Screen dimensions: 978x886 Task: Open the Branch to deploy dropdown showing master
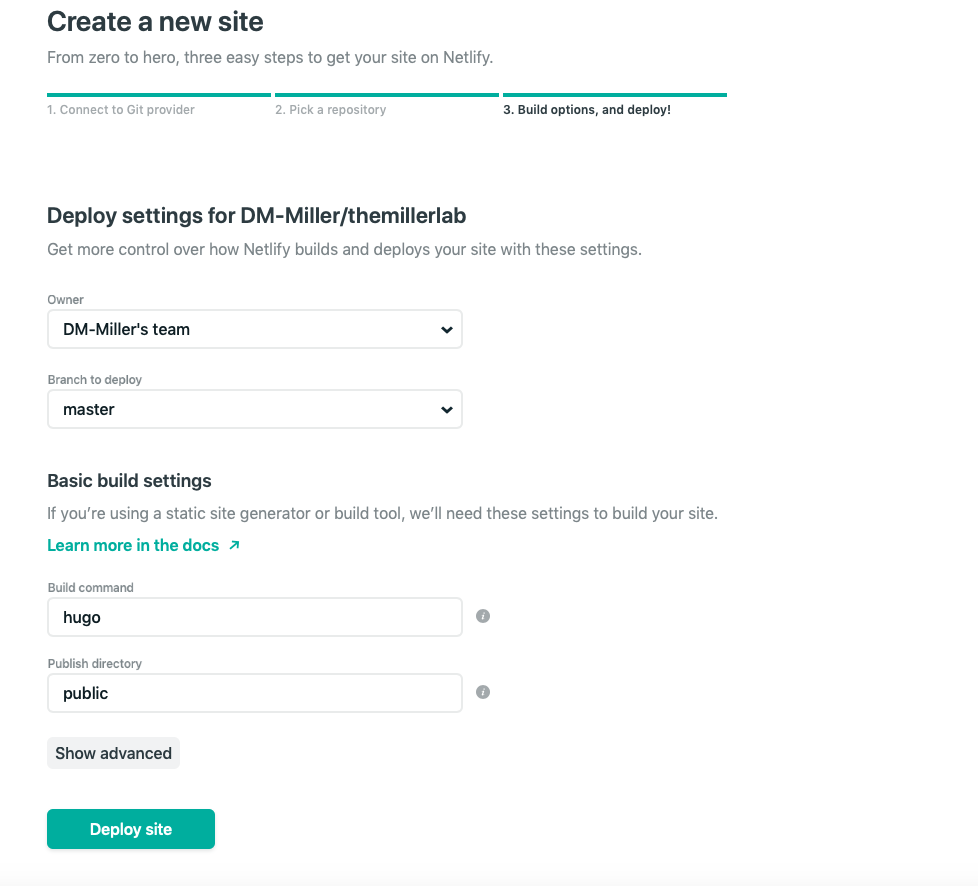click(x=254, y=409)
